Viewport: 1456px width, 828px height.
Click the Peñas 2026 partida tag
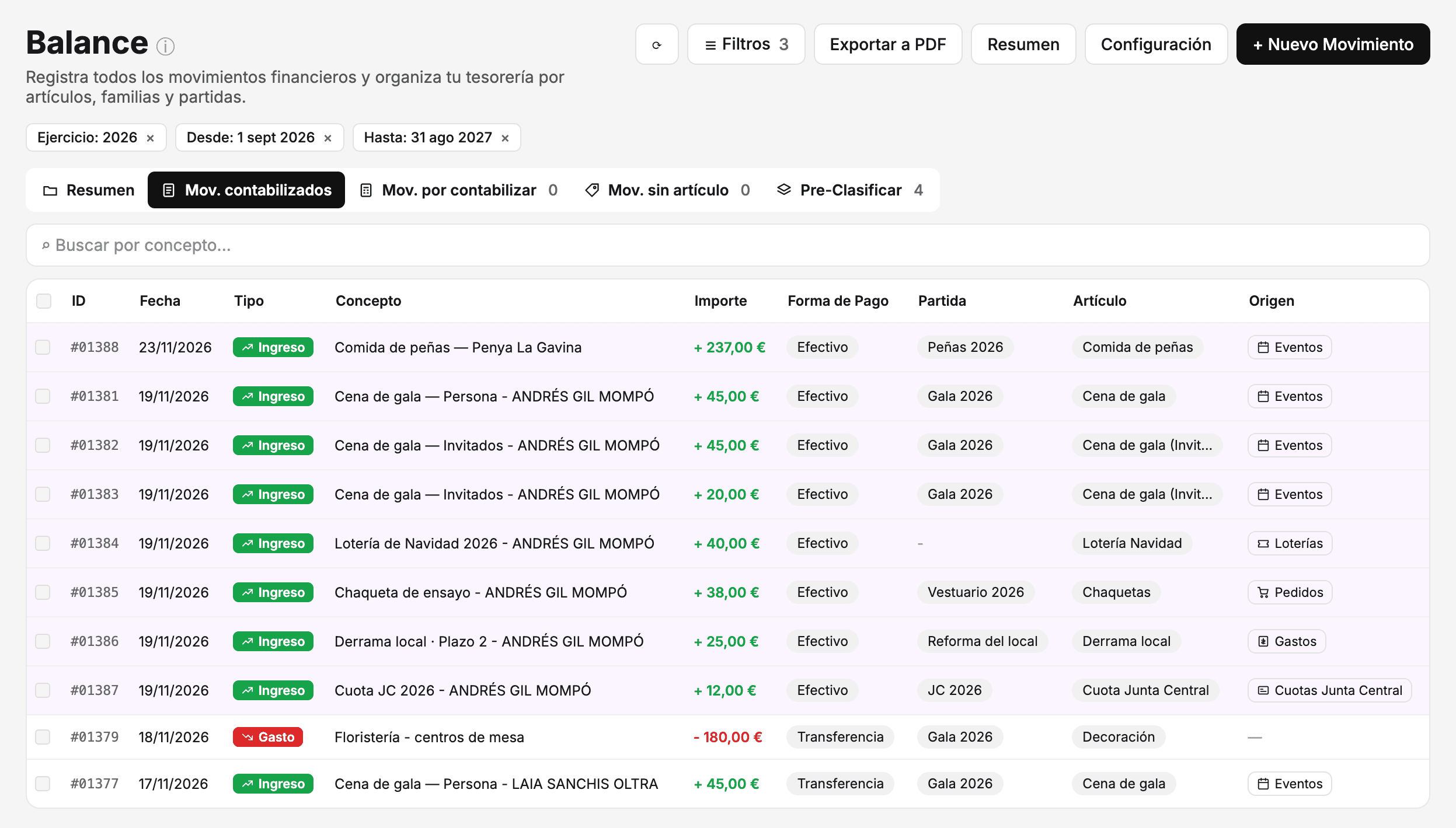965,347
